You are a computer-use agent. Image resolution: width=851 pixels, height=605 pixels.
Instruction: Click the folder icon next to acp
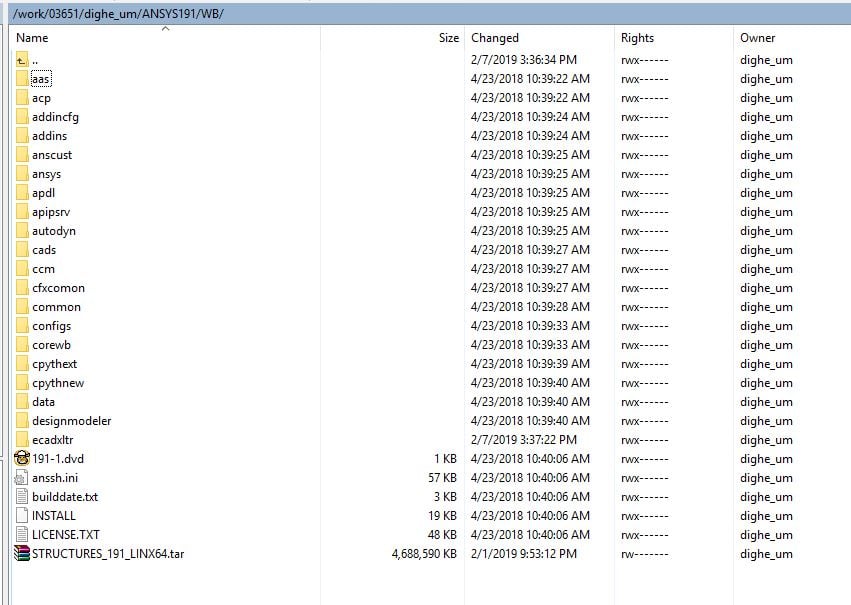(22, 98)
